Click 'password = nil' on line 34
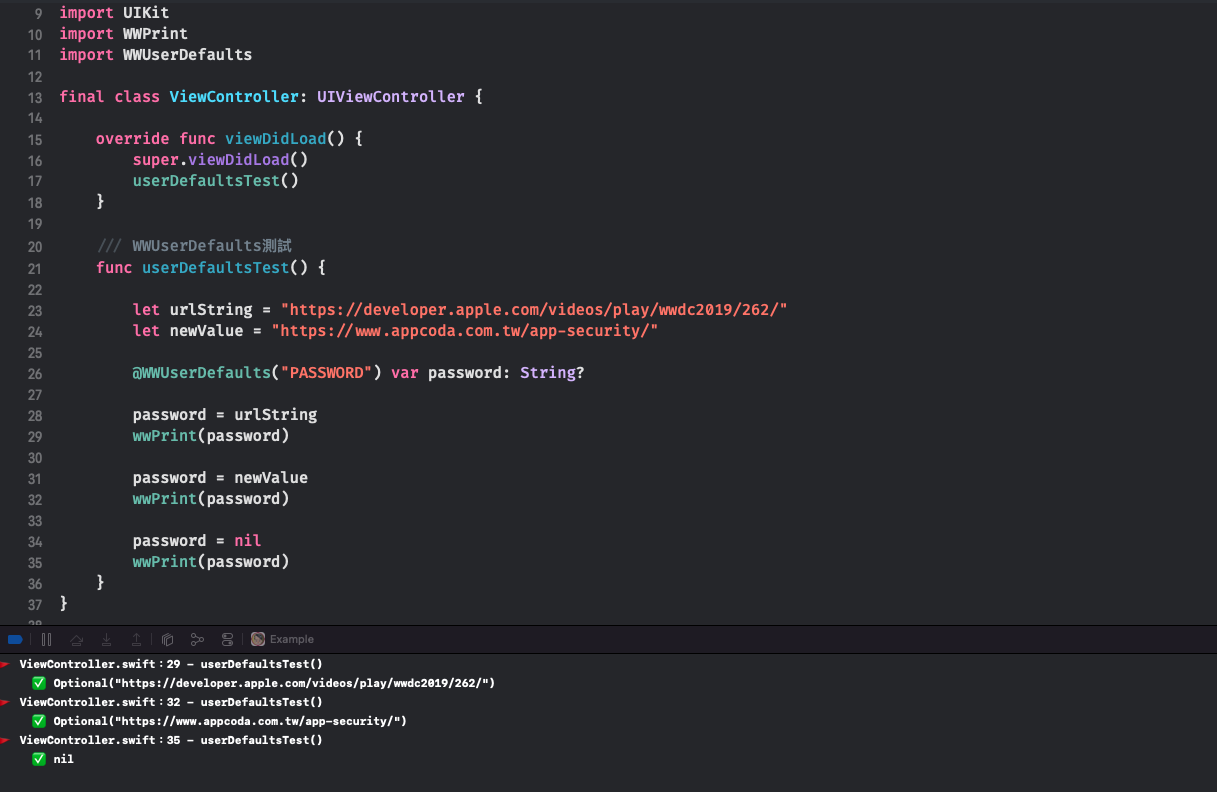The width and height of the screenshot is (1217, 792). [x=197, y=541]
